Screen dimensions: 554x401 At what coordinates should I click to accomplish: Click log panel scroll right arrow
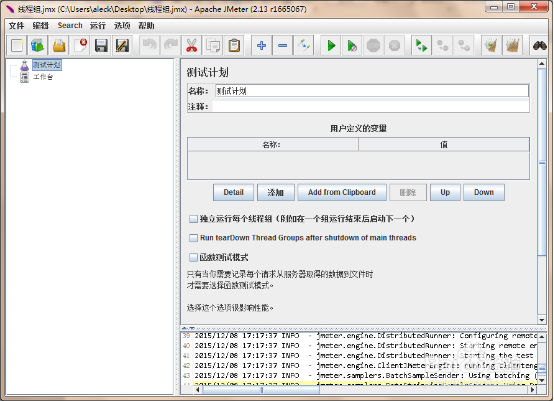coord(532,390)
